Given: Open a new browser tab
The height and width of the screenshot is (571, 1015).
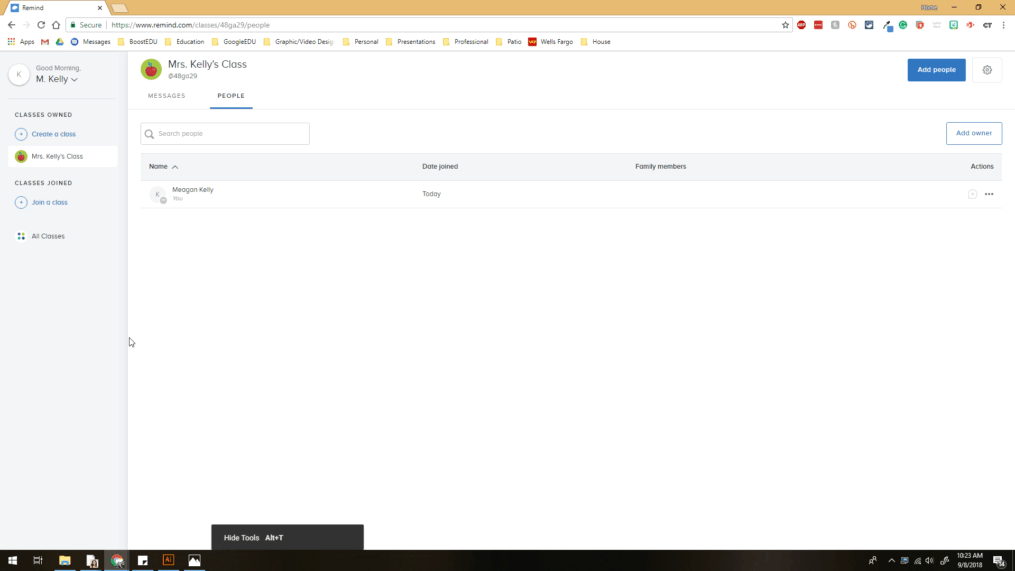Looking at the screenshot, I should coord(120,8).
